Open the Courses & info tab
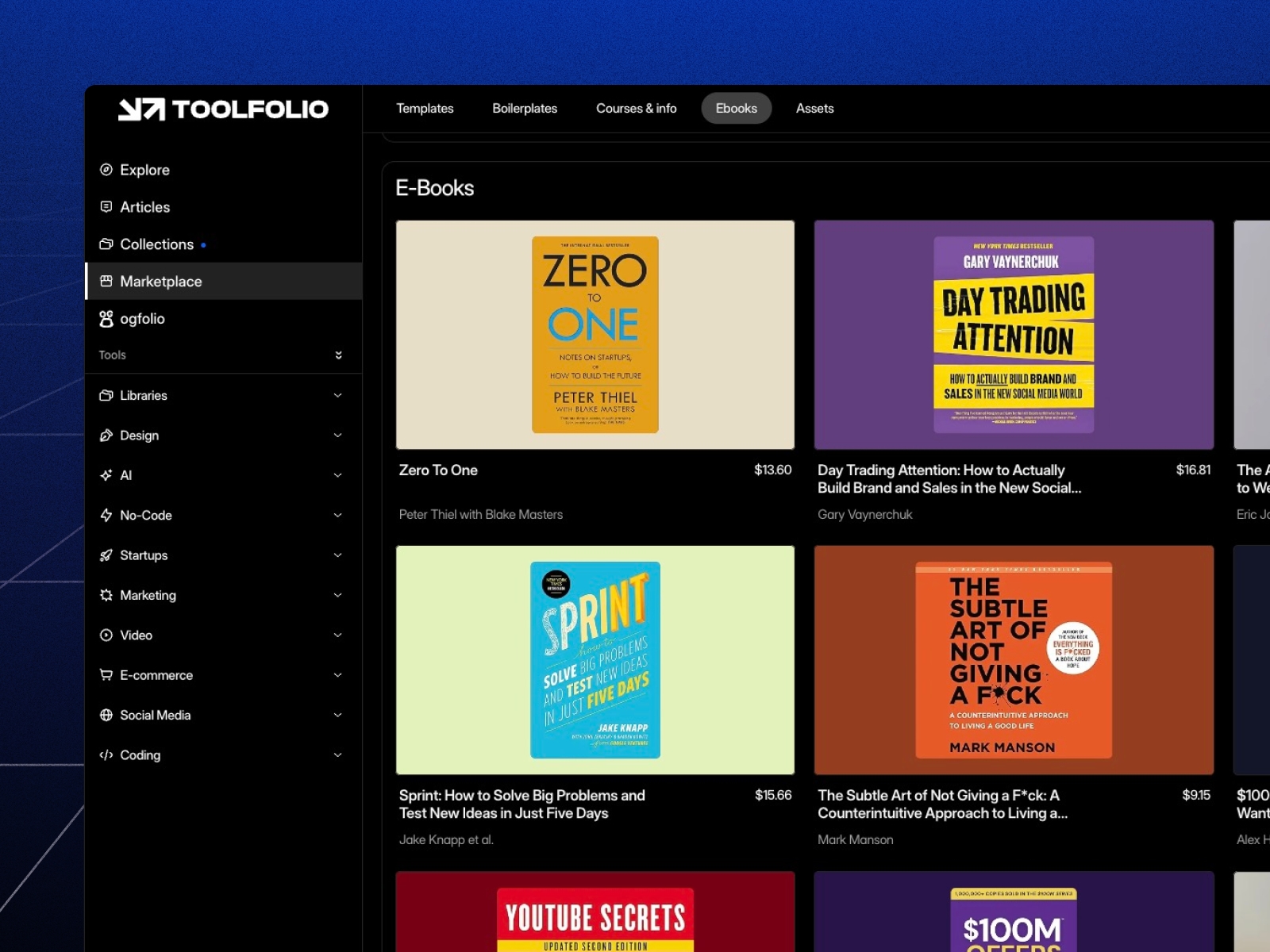The height and width of the screenshot is (952, 1270). click(x=637, y=109)
